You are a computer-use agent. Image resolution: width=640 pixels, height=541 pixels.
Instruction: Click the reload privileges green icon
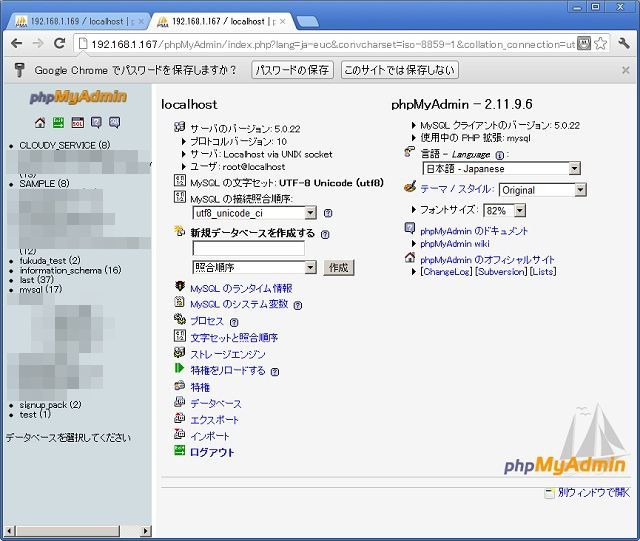tap(180, 368)
